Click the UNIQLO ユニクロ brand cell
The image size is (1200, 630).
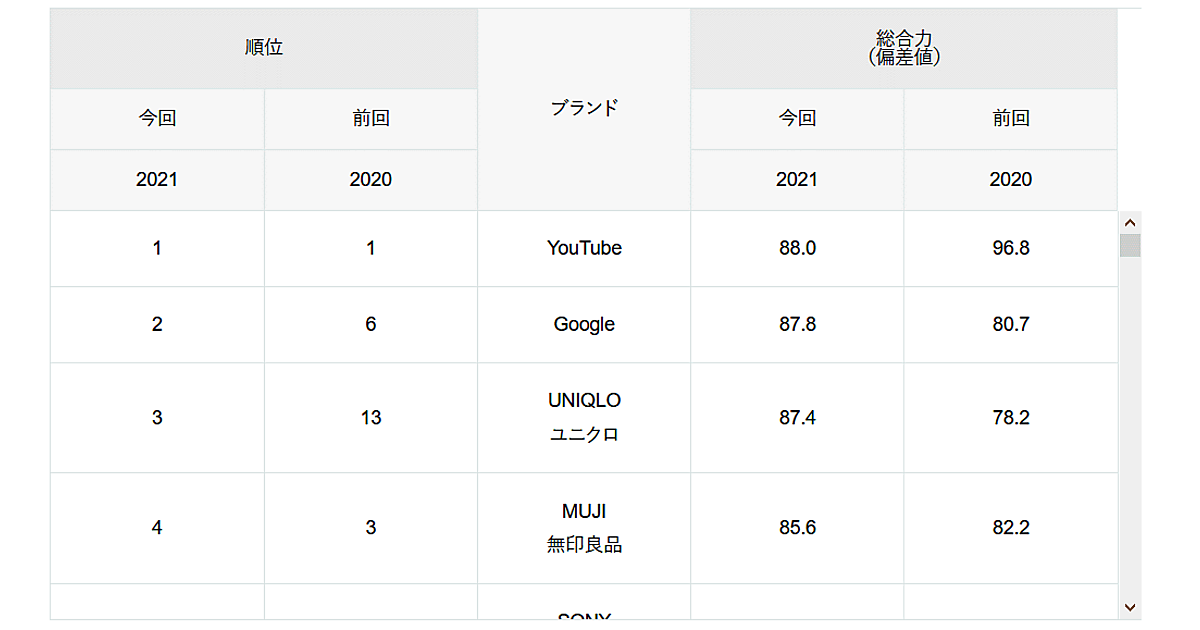click(x=584, y=417)
